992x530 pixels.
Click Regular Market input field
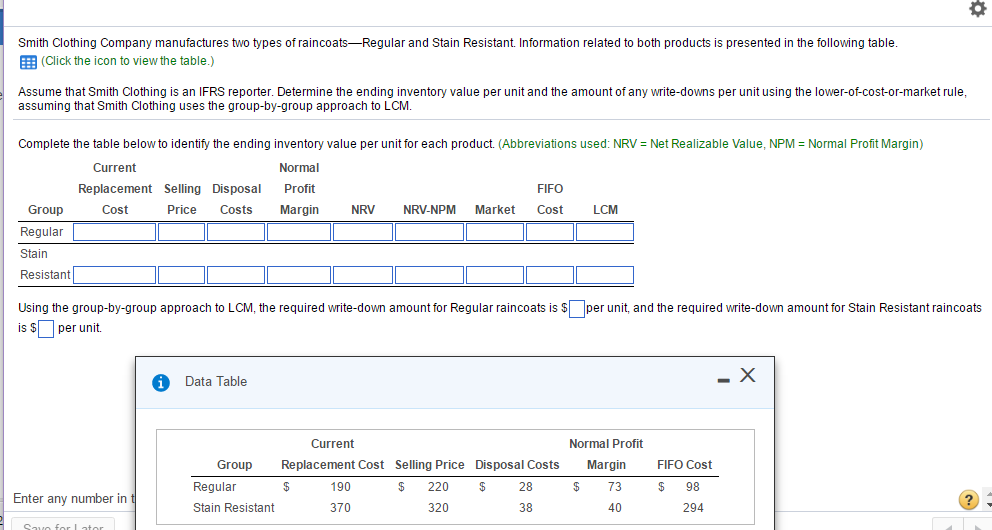(x=495, y=232)
